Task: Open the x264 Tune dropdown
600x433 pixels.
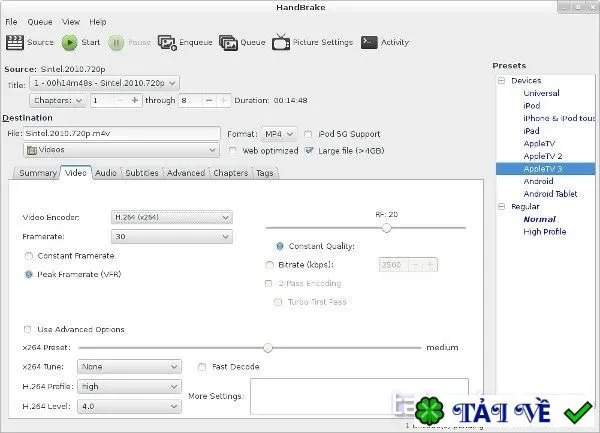Action: [129, 367]
